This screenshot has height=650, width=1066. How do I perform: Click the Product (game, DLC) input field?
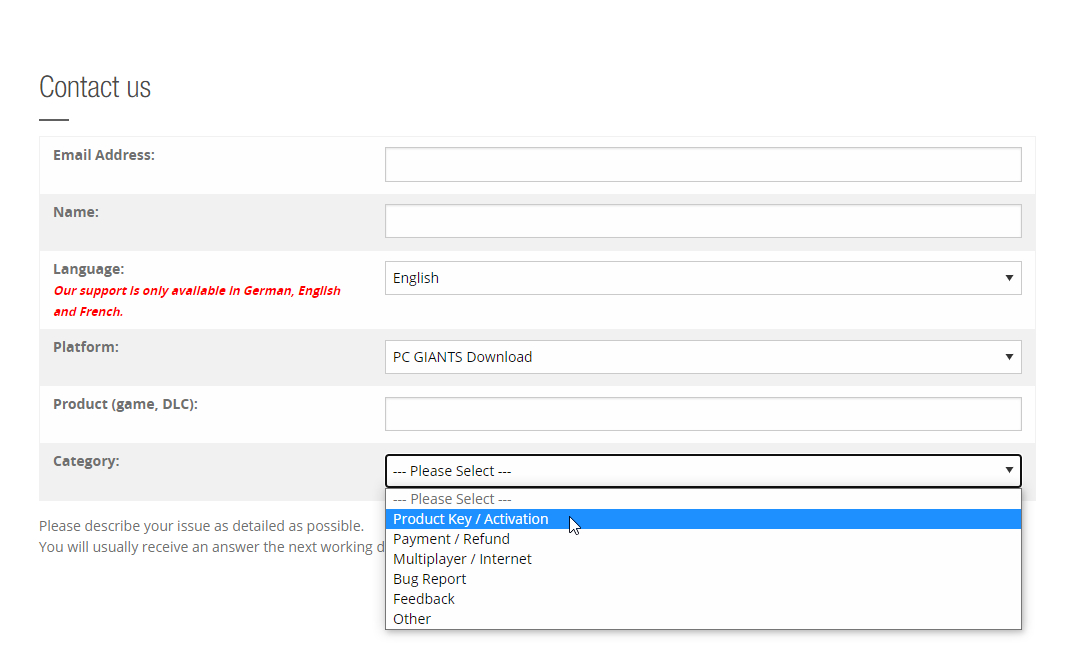click(703, 414)
